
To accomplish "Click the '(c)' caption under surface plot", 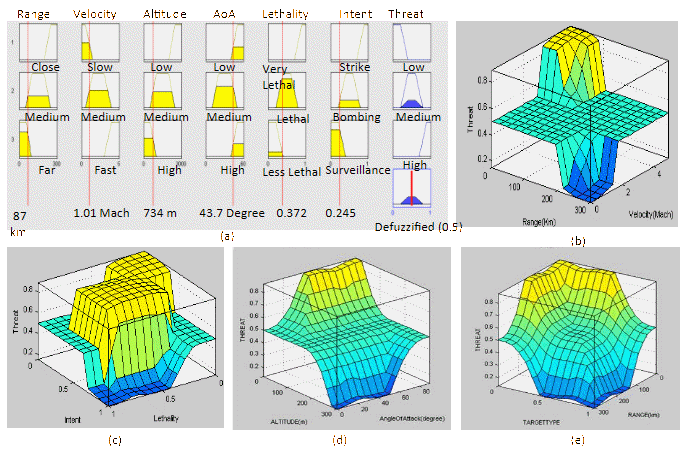I will pyautogui.click(x=114, y=440).
